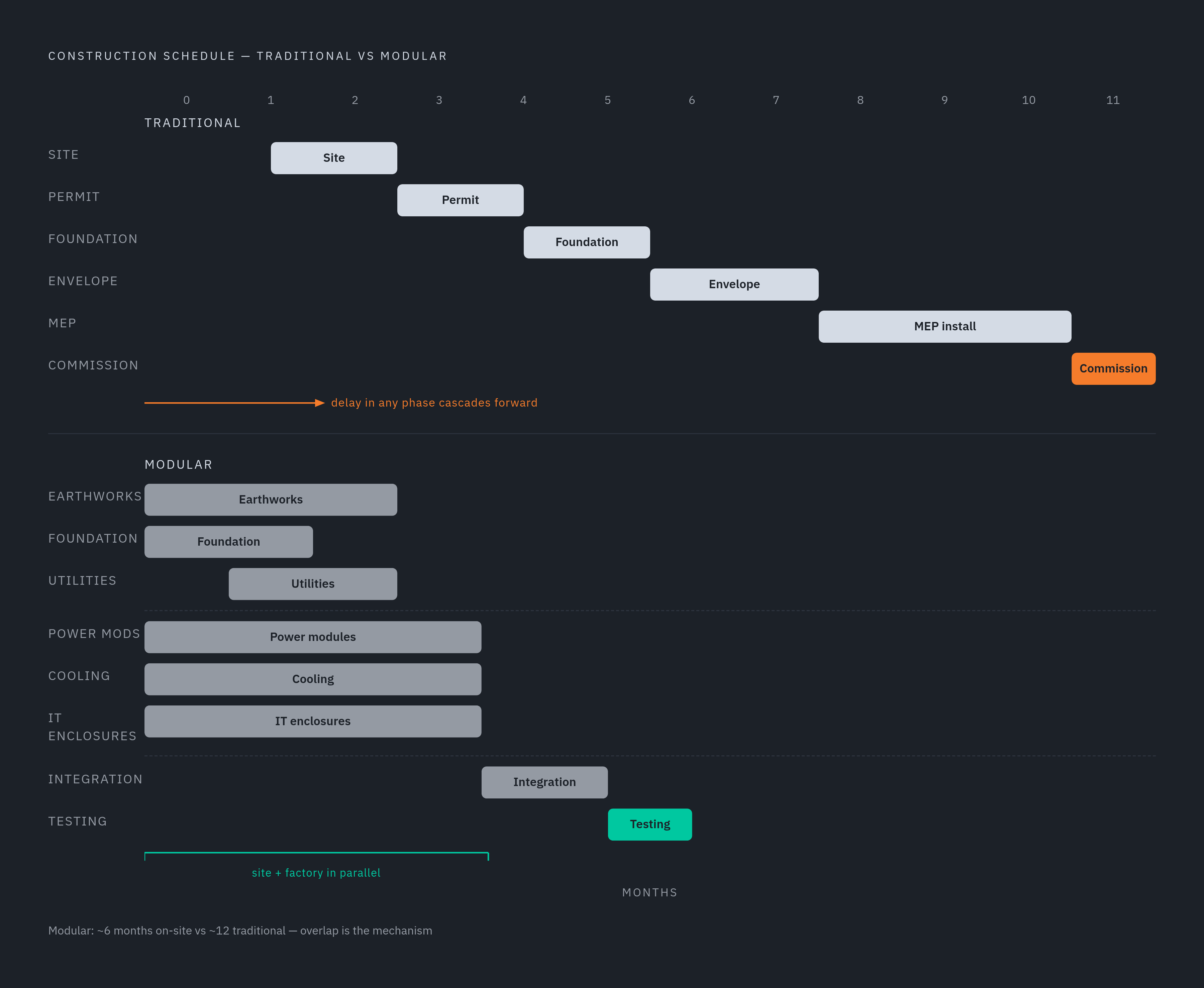Click the Site bar in Traditional schedule
This screenshot has width=1204, height=988.
(333, 158)
